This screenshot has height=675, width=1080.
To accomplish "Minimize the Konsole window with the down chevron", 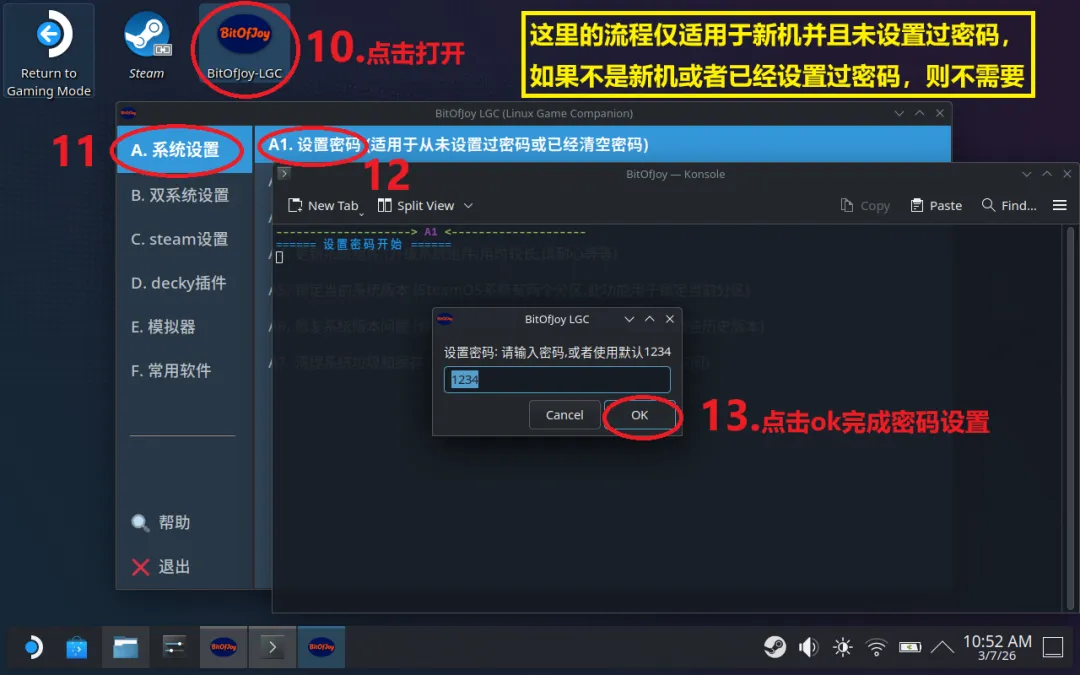I will click(x=1026, y=174).
